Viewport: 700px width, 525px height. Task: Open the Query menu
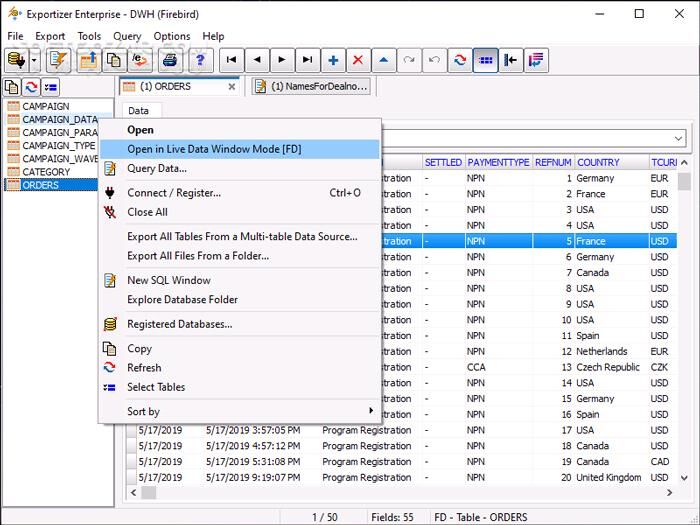coord(127,36)
